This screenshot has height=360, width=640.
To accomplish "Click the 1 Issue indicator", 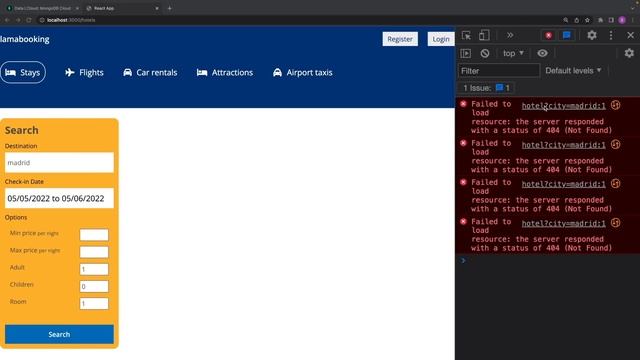I will pos(486,88).
